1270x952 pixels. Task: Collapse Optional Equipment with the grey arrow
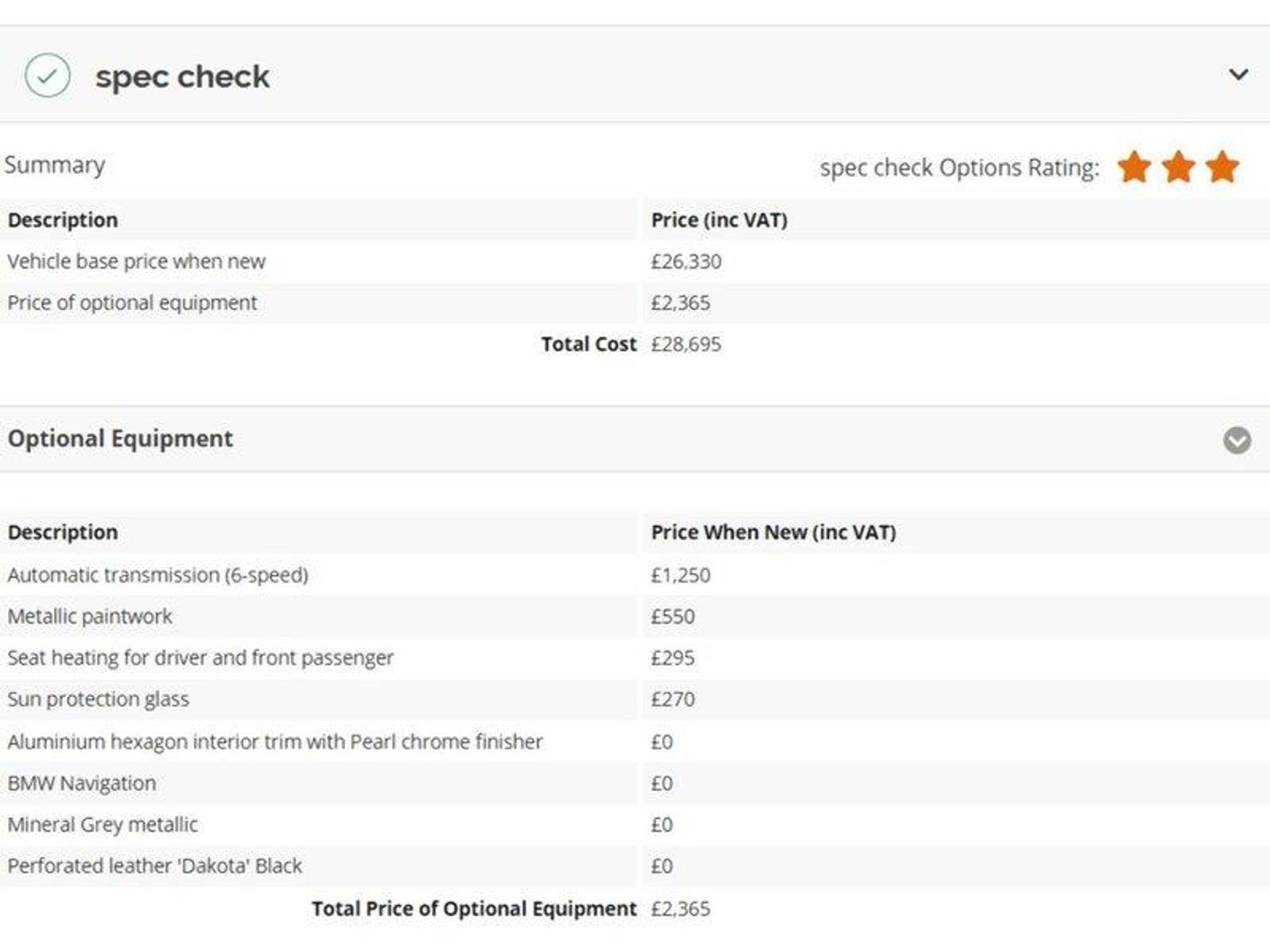point(1236,440)
